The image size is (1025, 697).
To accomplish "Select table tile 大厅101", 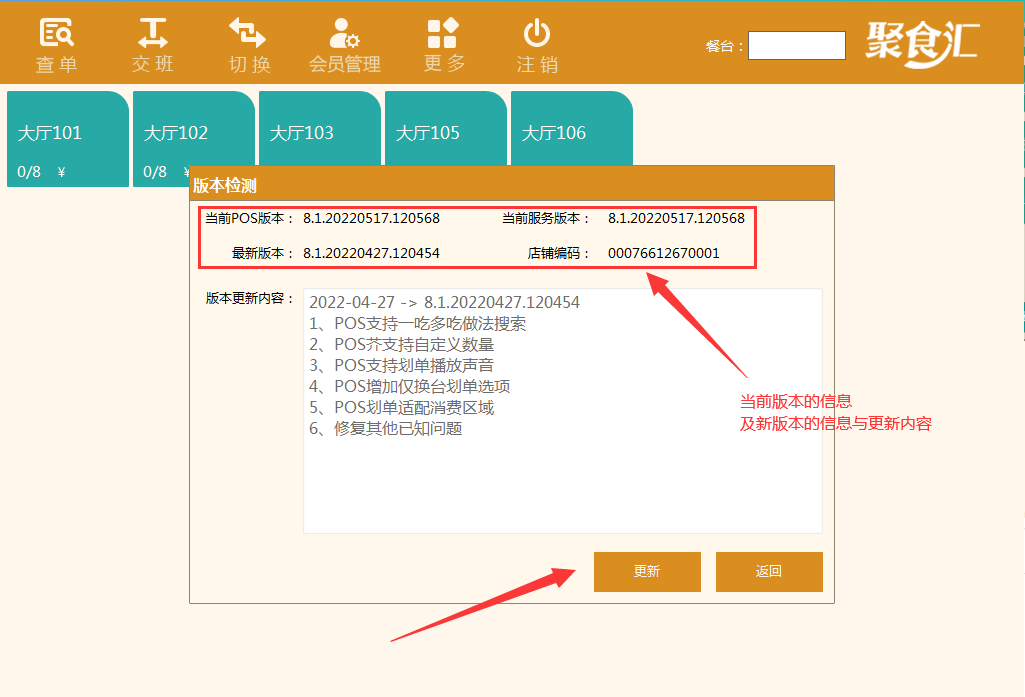I will [68, 138].
